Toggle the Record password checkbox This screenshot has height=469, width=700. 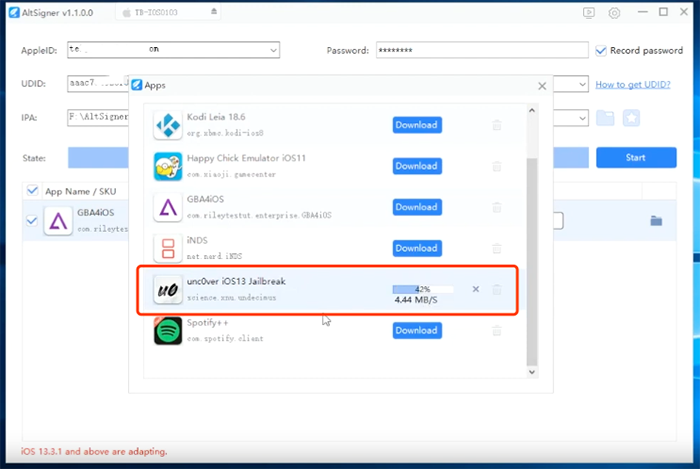click(x=601, y=50)
